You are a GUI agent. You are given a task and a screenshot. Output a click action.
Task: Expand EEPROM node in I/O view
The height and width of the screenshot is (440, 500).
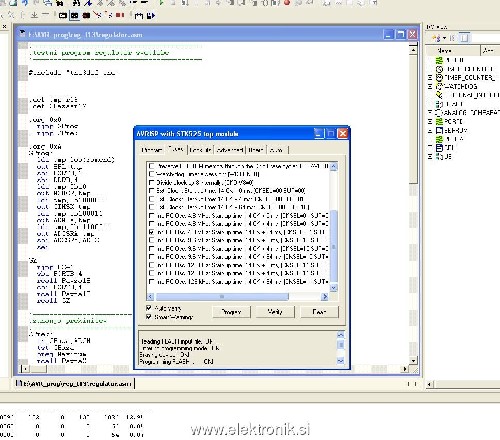(430, 130)
